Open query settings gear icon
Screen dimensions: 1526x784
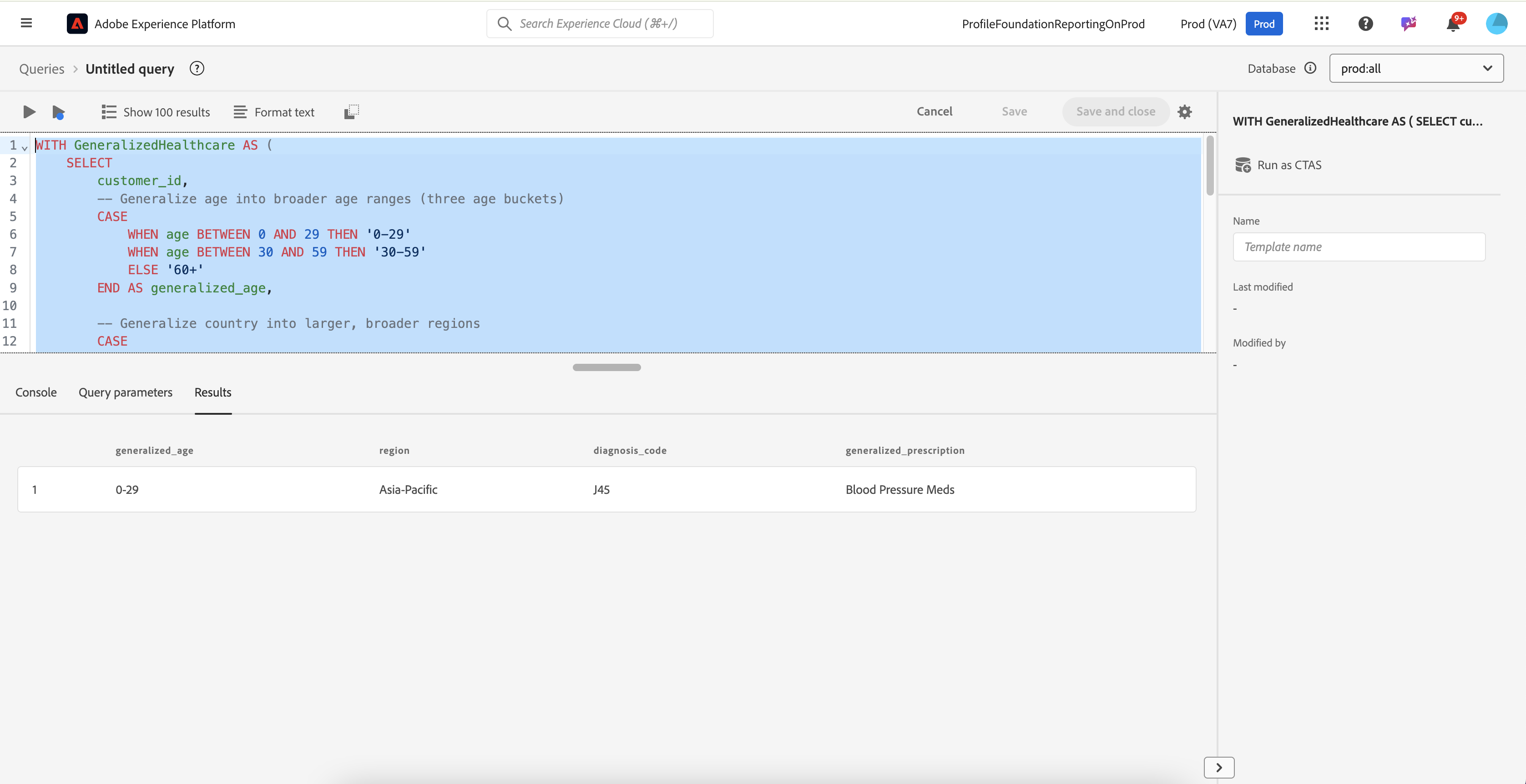(1184, 112)
